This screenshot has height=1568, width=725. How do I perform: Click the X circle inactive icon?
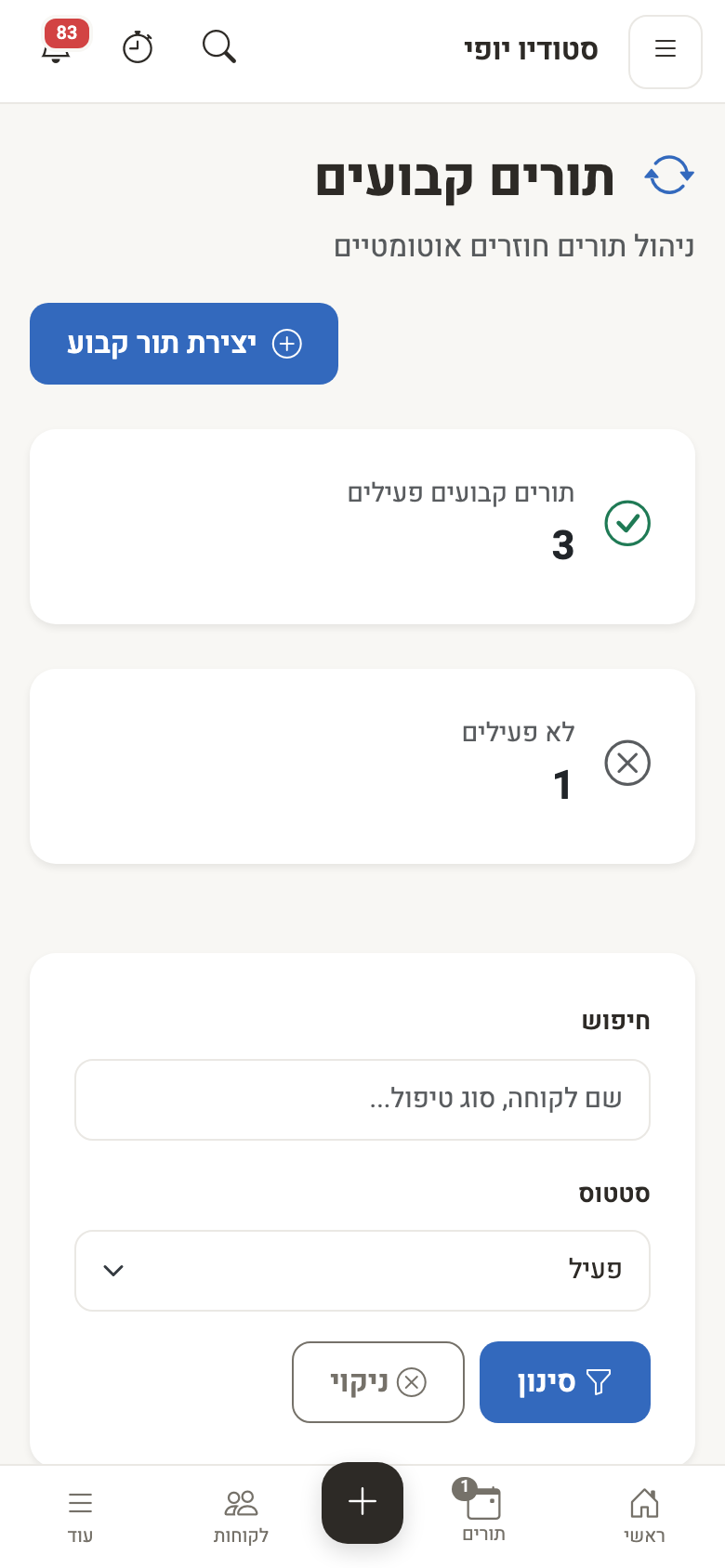coord(627,763)
